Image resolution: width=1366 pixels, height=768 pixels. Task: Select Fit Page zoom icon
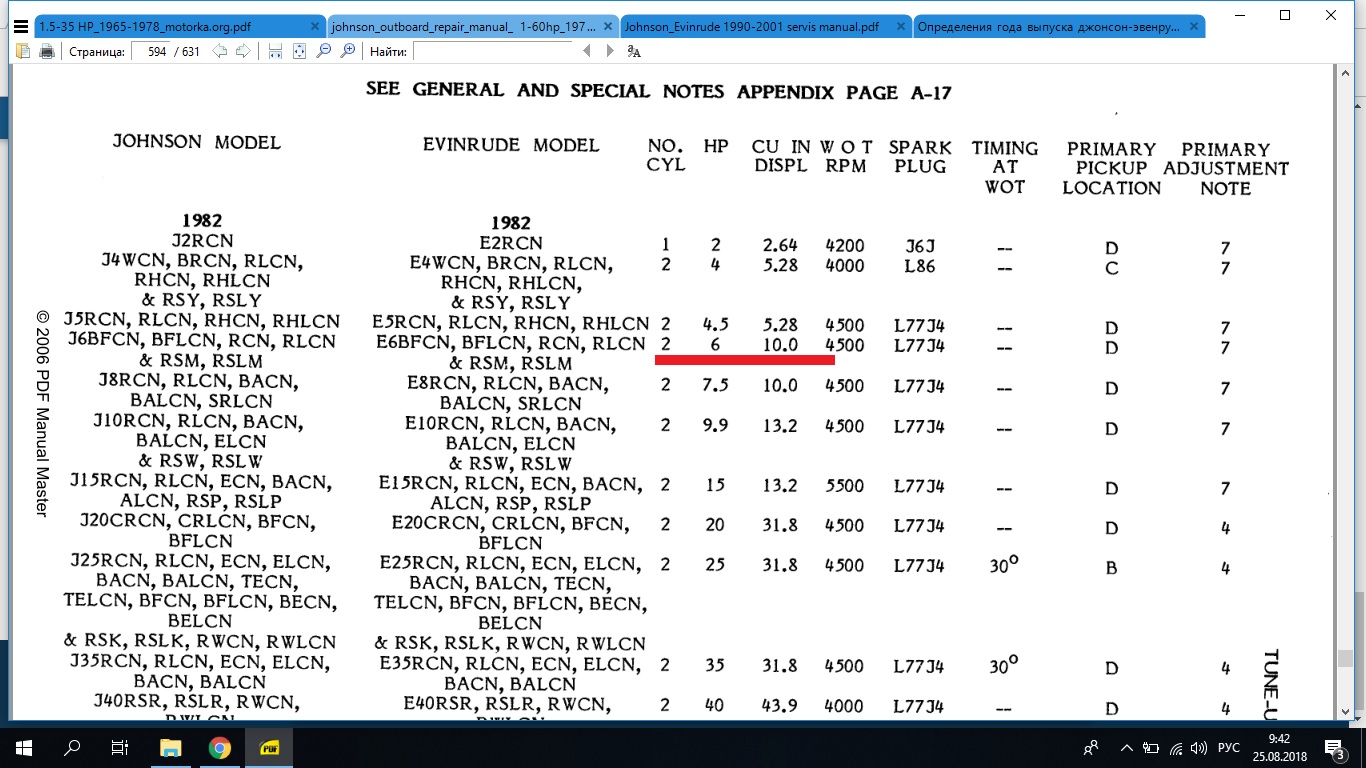tap(299, 51)
